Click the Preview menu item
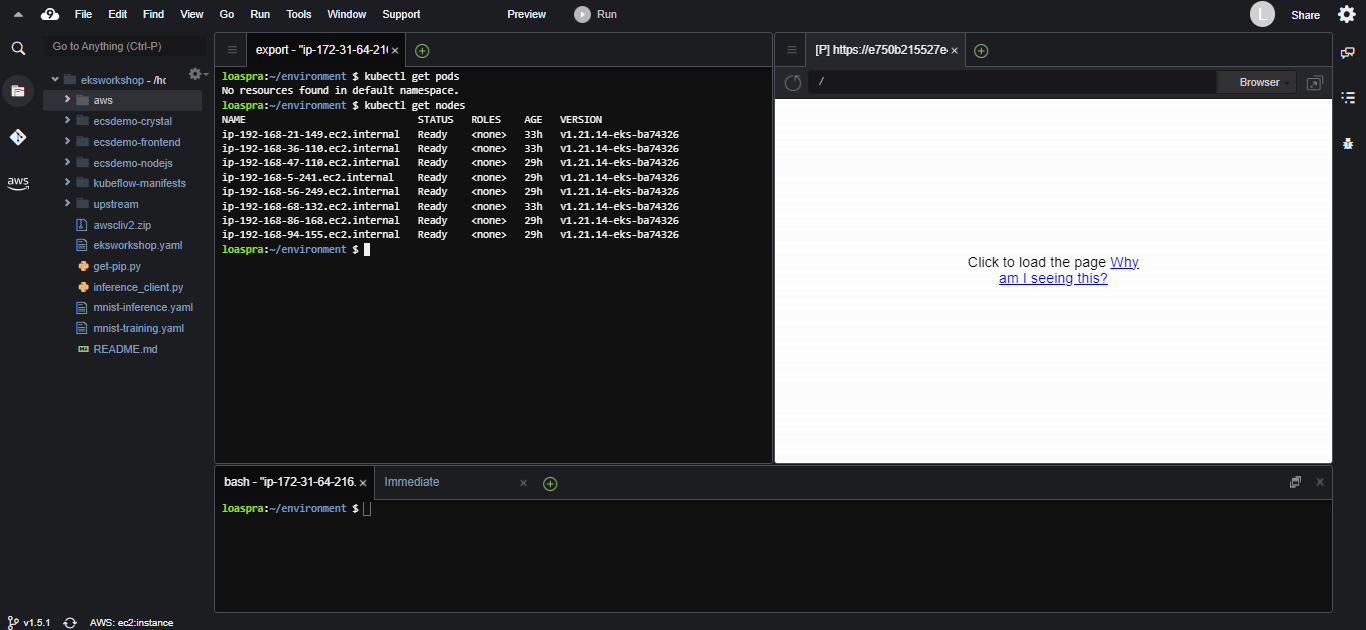The image size is (1366, 630). [x=526, y=14]
